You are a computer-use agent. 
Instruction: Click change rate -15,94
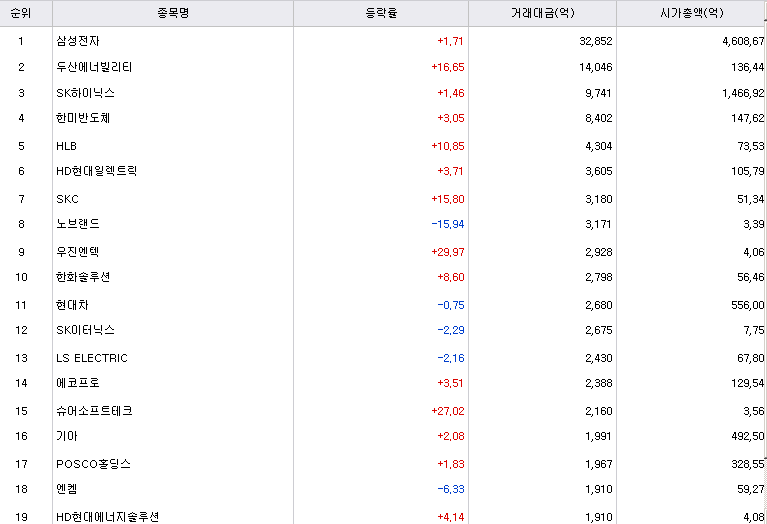point(448,224)
